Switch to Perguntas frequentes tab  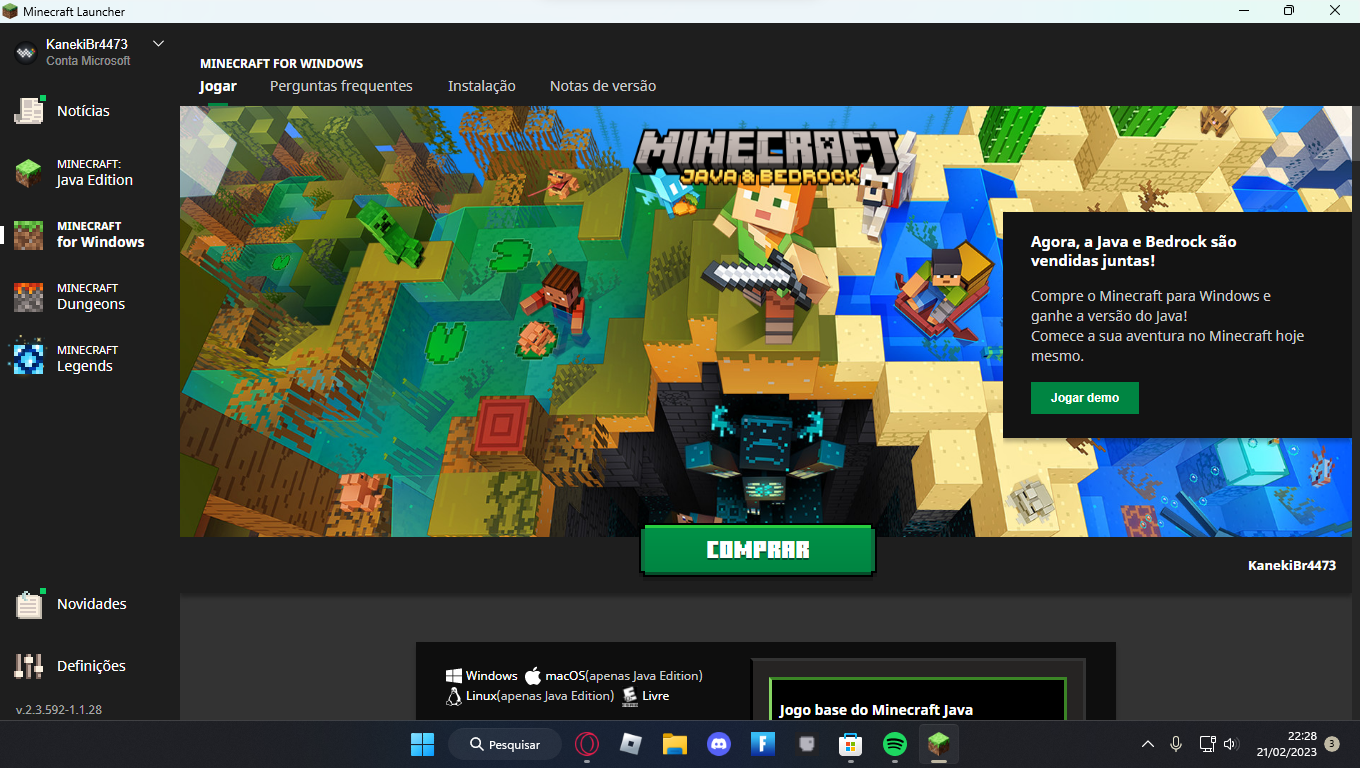pos(341,86)
